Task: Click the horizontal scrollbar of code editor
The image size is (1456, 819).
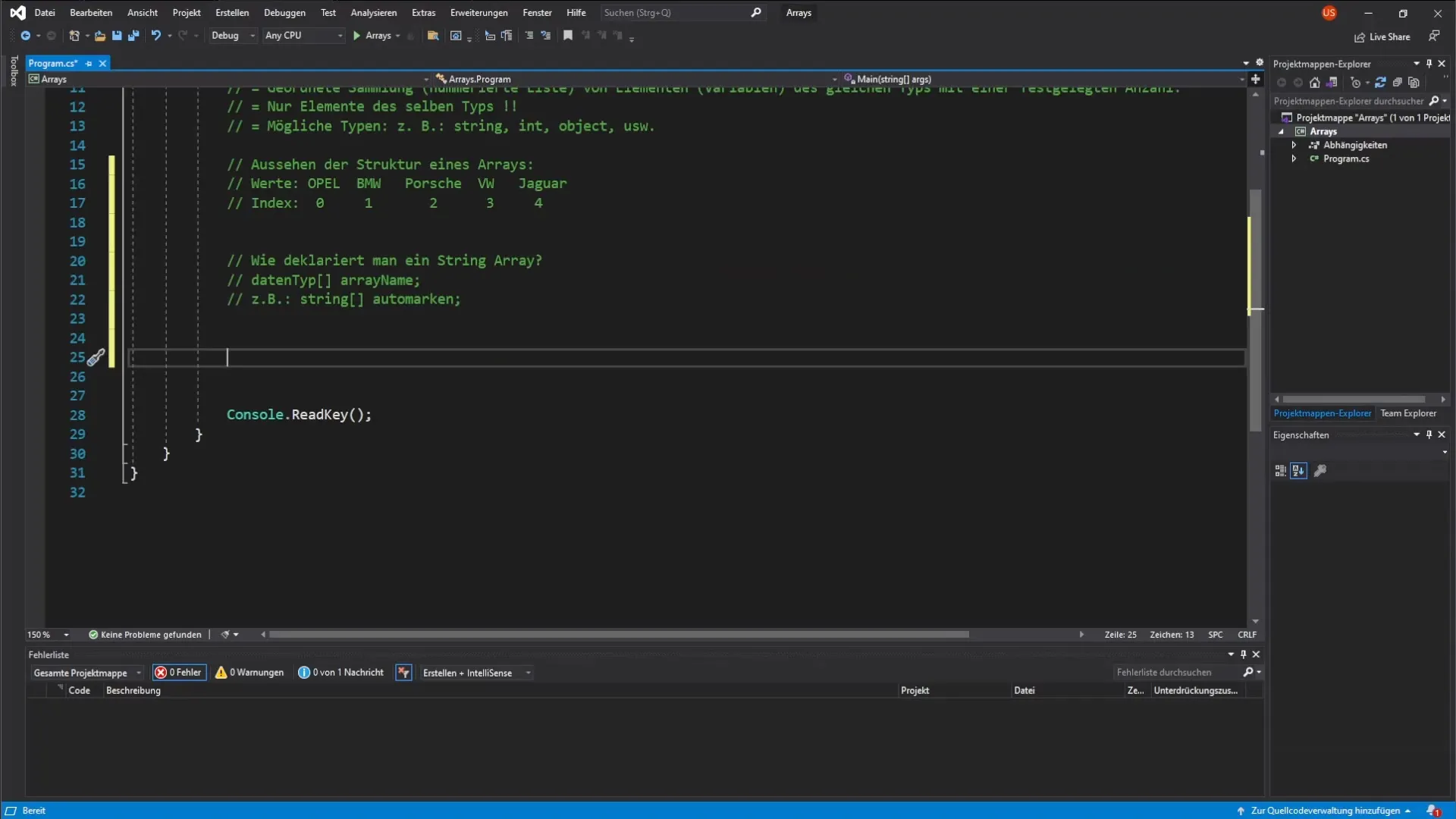Action: pos(619,635)
